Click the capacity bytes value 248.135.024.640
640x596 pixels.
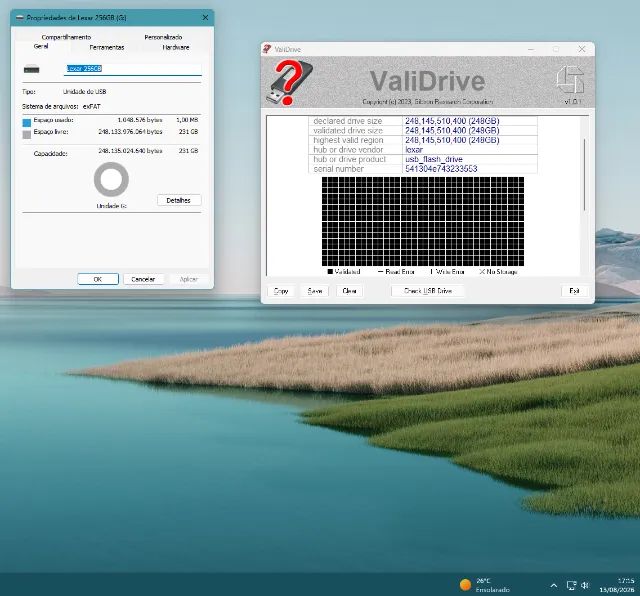click(x=130, y=151)
